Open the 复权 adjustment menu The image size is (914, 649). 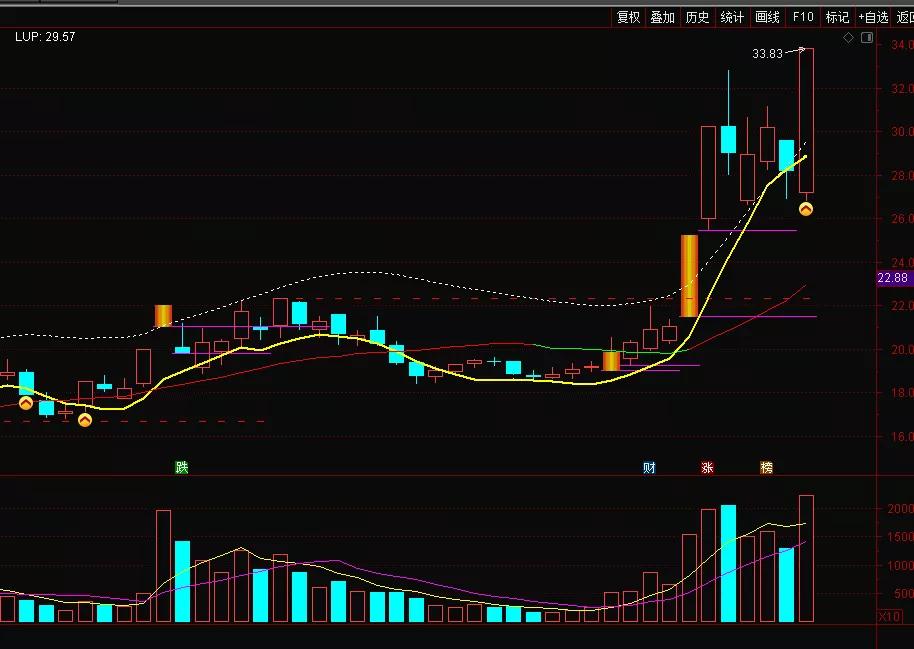628,17
